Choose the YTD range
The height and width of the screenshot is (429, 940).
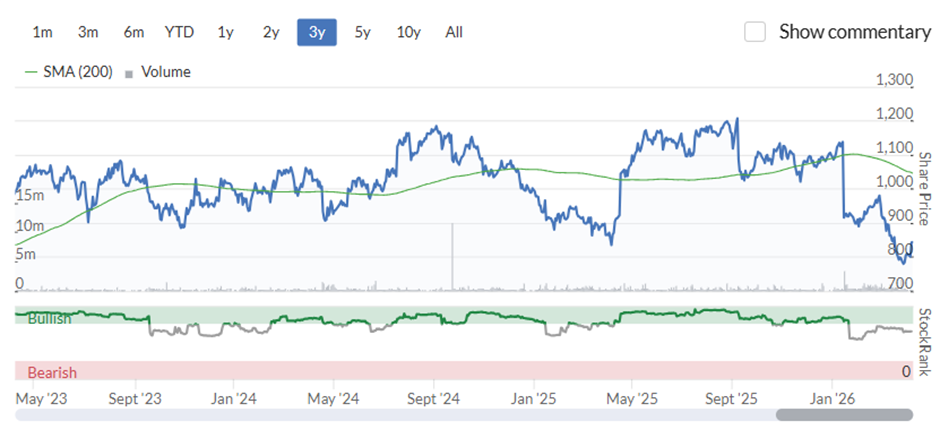coord(179,32)
